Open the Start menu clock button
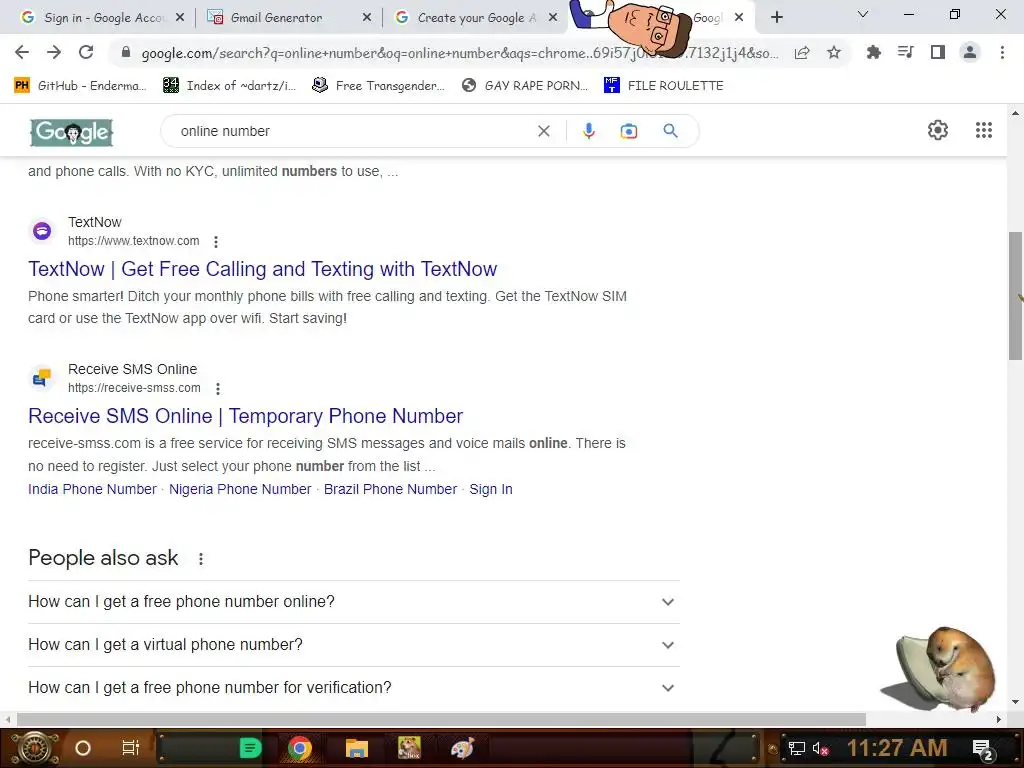The height and width of the screenshot is (768, 1024). [x=34, y=748]
